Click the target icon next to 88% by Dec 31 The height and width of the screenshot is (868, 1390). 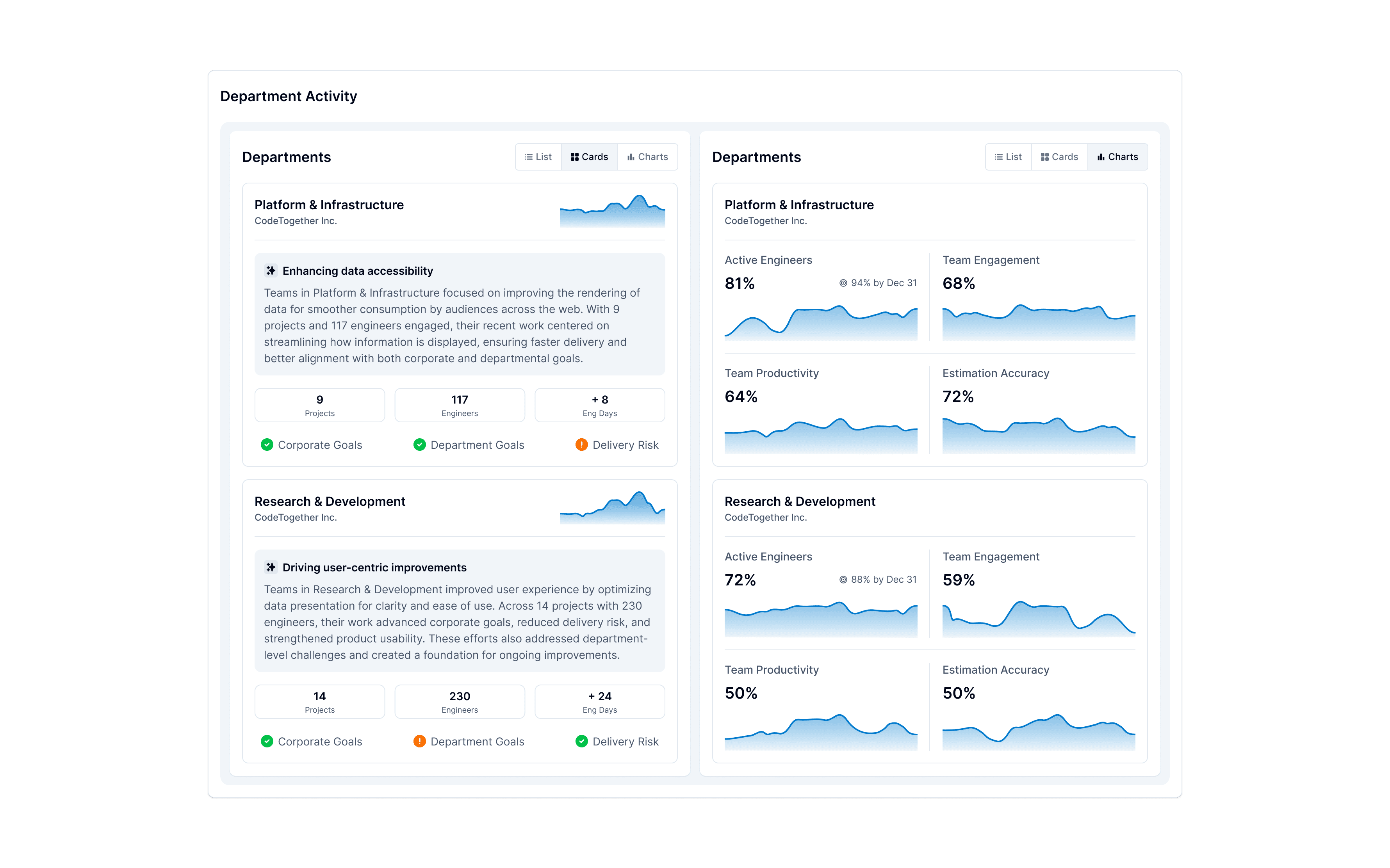(843, 580)
